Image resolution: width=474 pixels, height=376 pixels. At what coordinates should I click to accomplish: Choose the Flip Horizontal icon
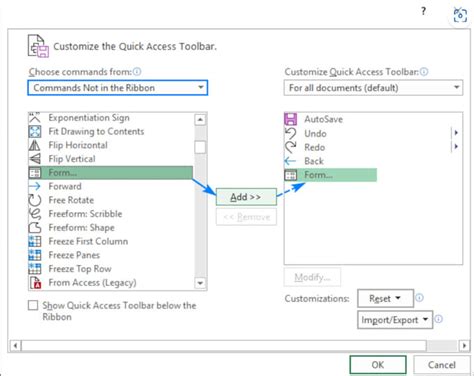tap(35, 145)
